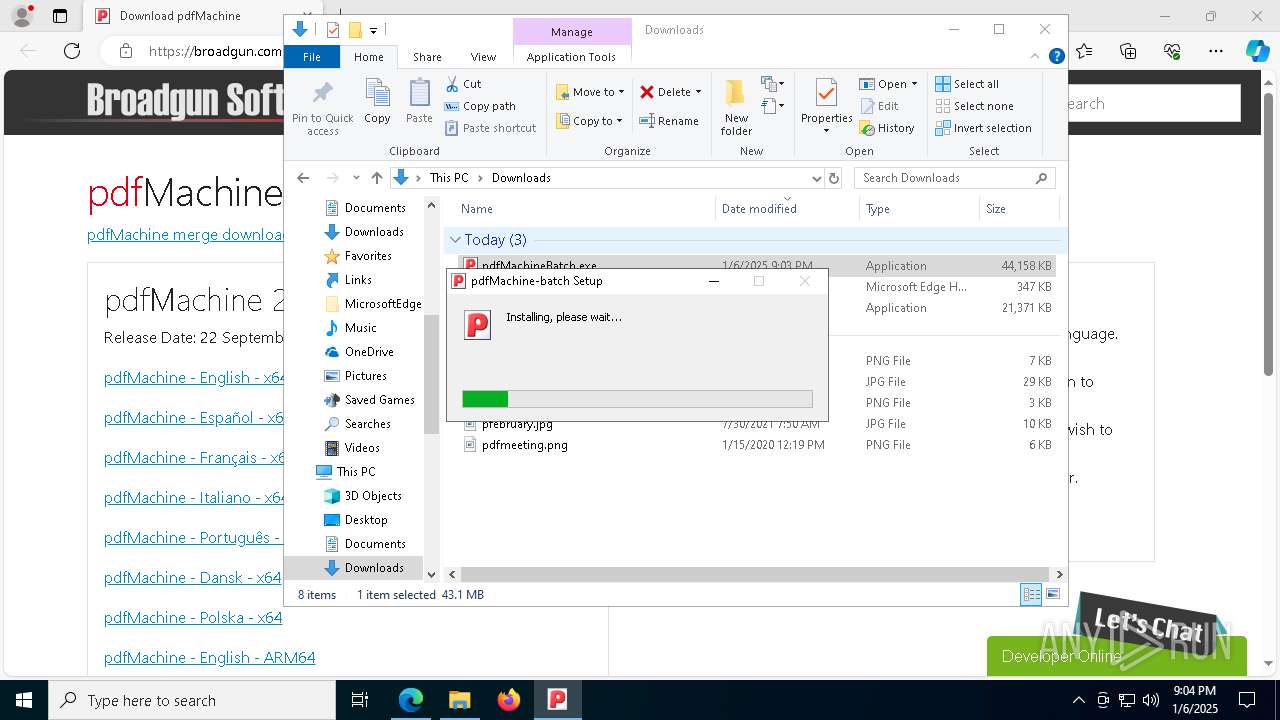Open the File tab in Explorer
The width and height of the screenshot is (1280, 720).
pyautogui.click(x=312, y=57)
